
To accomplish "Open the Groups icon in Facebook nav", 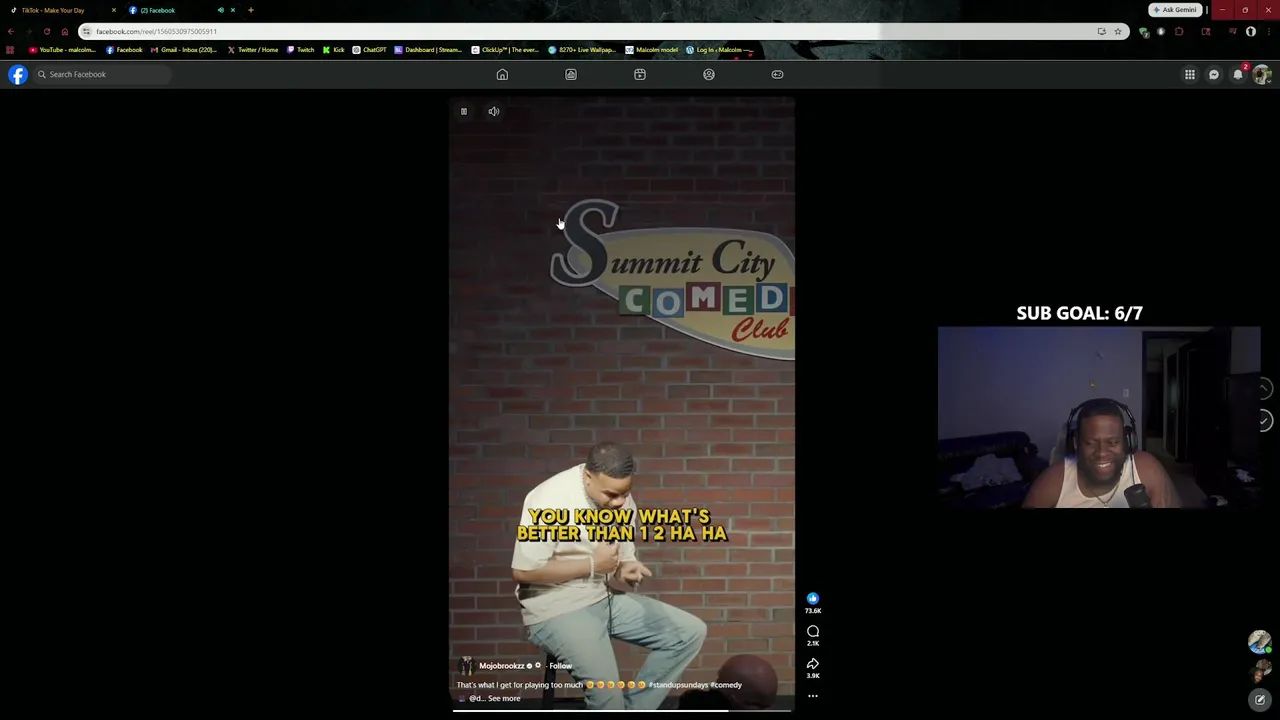I will [709, 74].
